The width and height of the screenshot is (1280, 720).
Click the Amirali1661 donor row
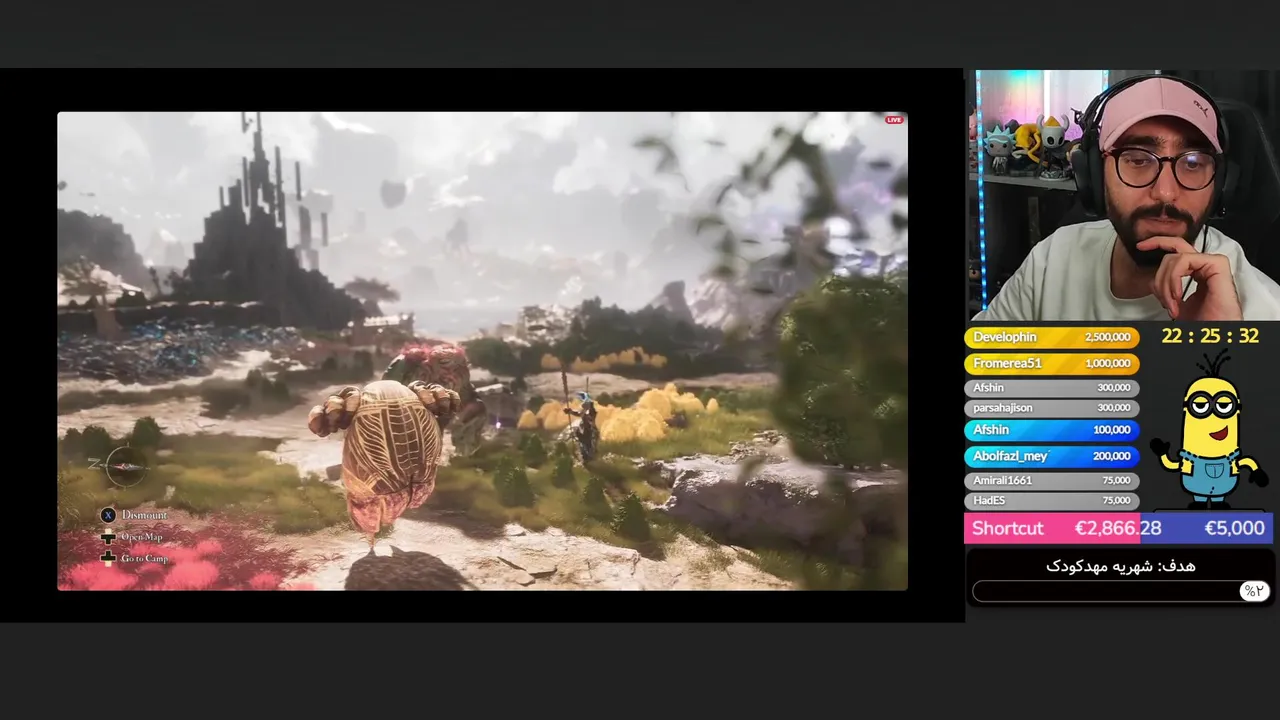(1051, 480)
